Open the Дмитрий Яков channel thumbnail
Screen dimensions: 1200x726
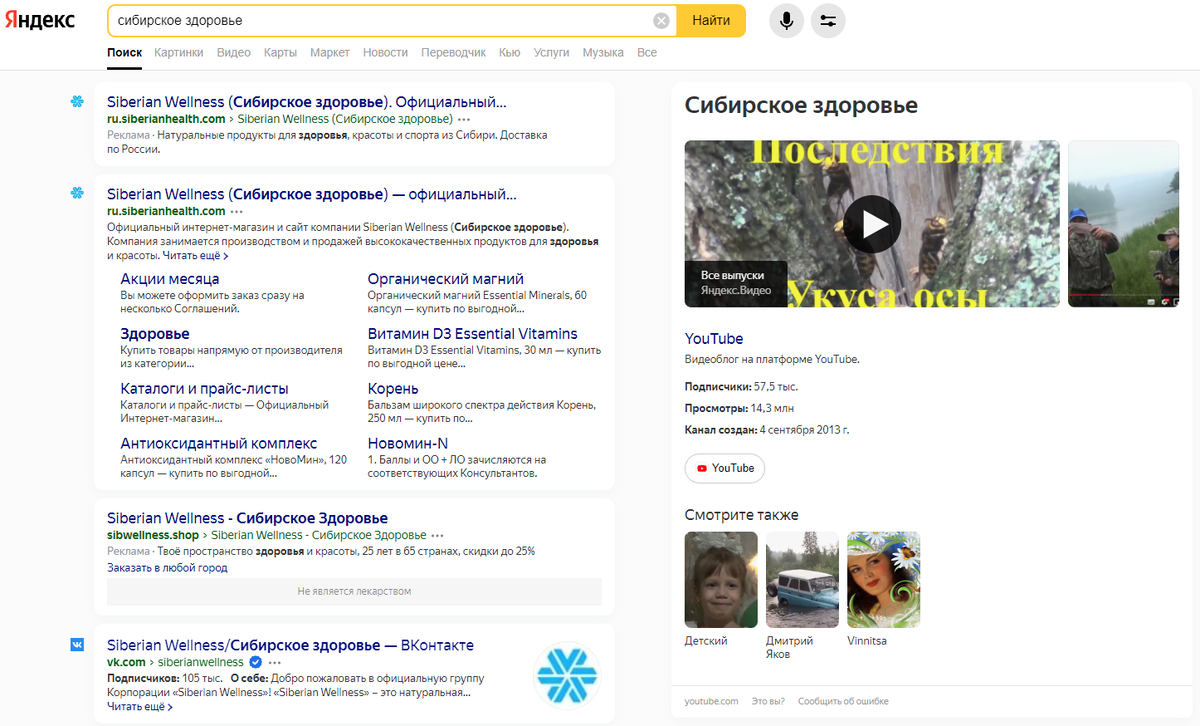coord(802,580)
